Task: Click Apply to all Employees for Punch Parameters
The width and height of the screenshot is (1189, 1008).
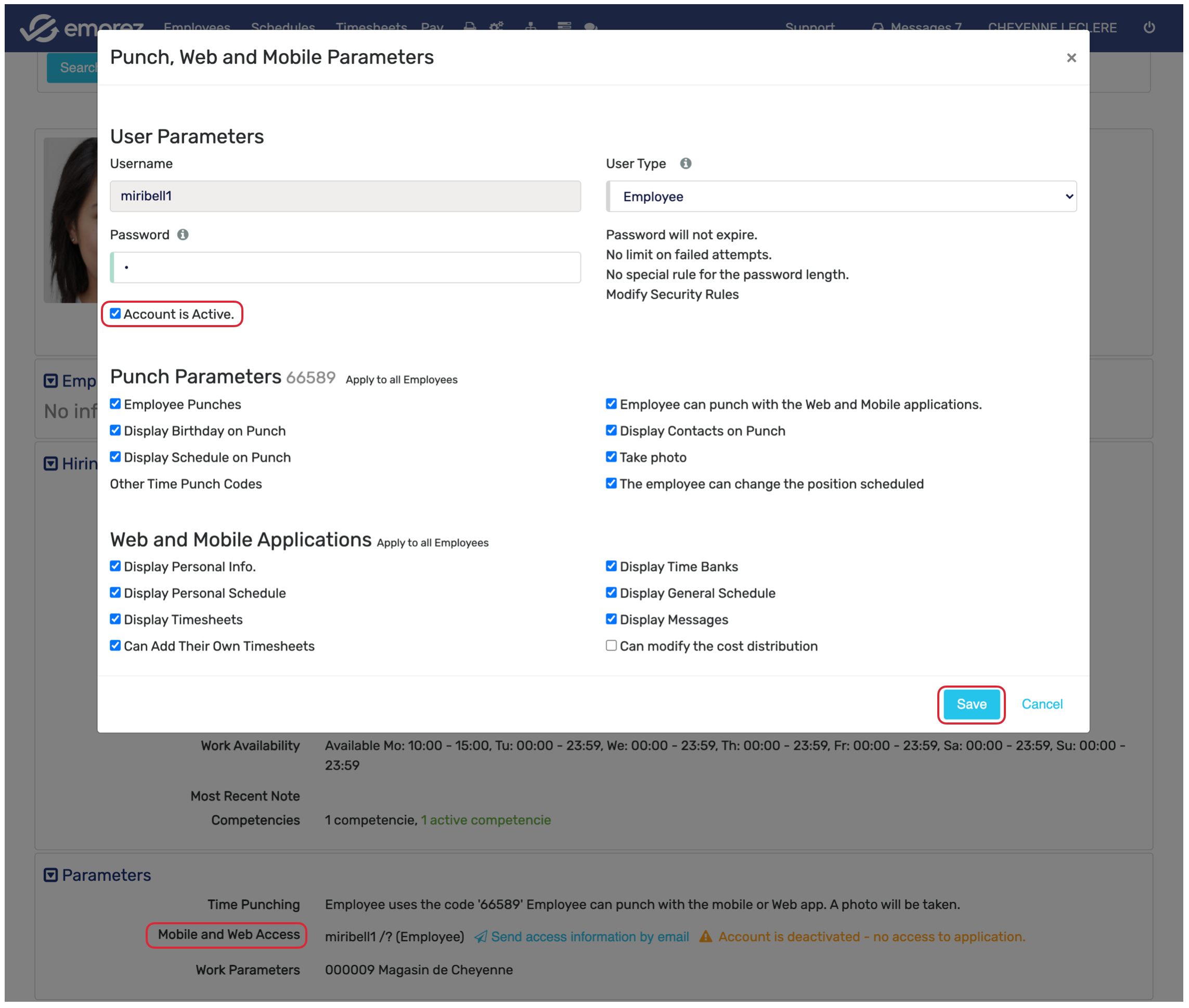Action: pos(402,380)
